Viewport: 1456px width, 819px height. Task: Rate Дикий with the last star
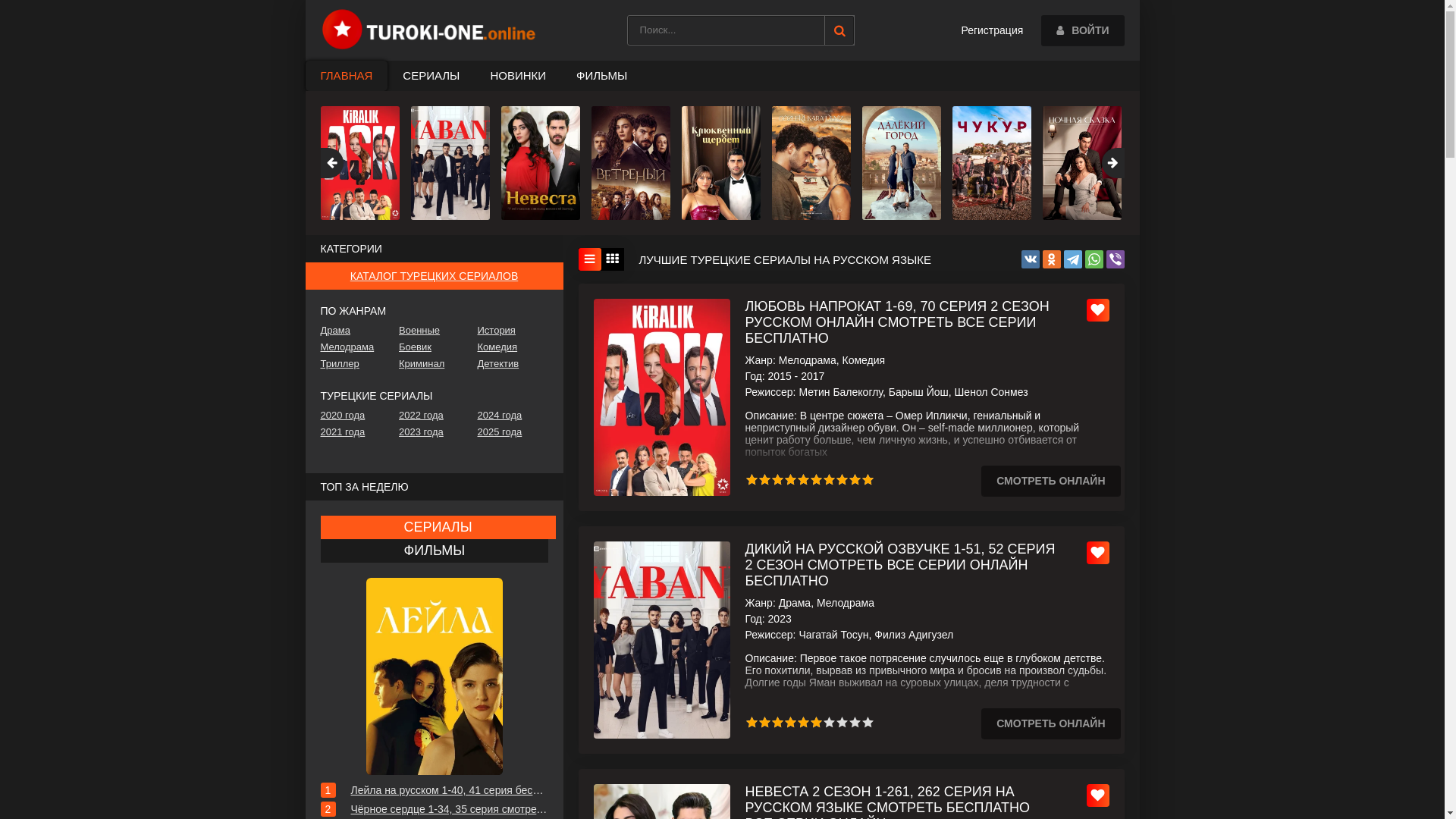pyautogui.click(x=868, y=723)
